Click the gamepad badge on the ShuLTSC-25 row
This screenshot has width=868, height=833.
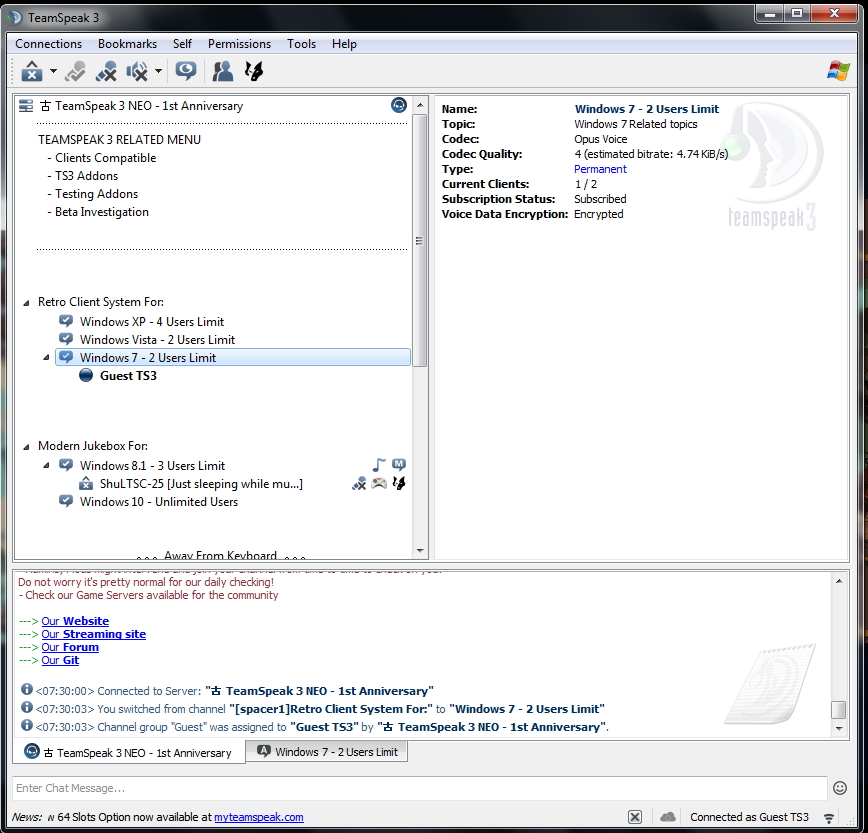[x=379, y=483]
